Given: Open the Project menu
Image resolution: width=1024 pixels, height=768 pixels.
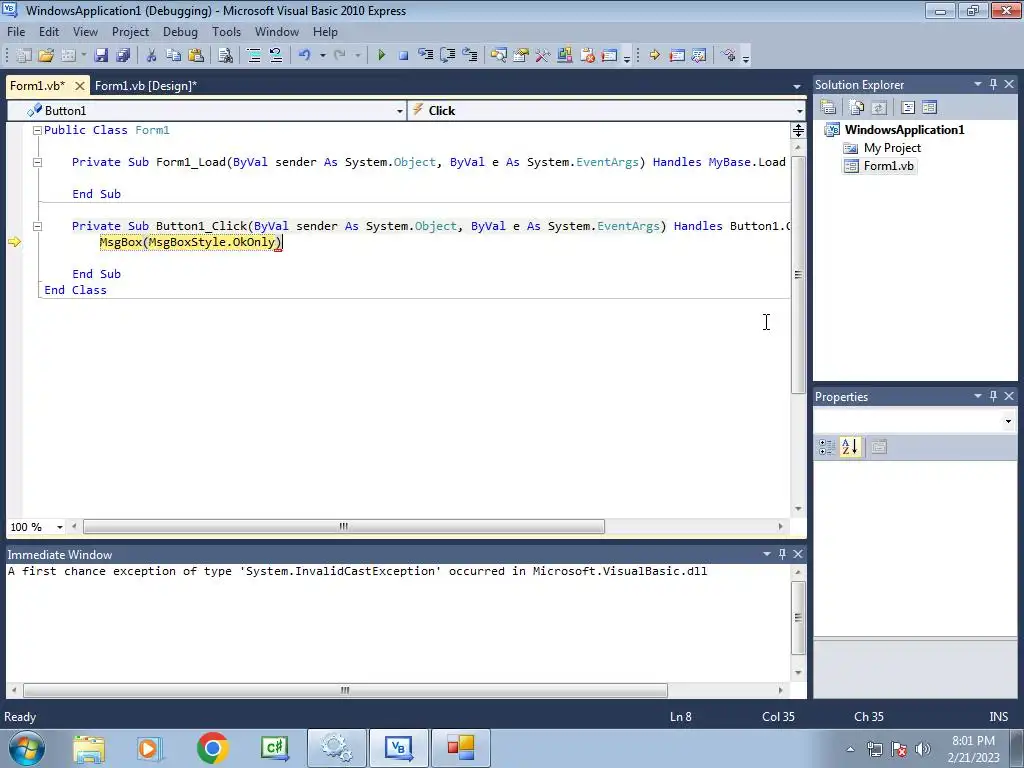Looking at the screenshot, I should pyautogui.click(x=130, y=31).
